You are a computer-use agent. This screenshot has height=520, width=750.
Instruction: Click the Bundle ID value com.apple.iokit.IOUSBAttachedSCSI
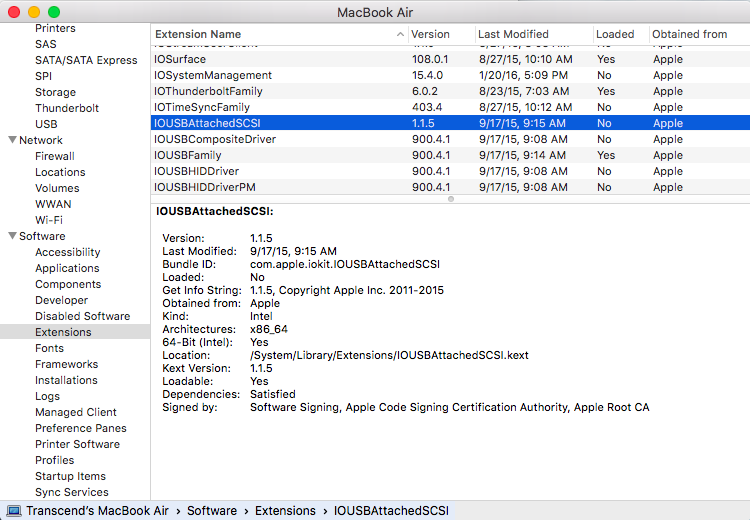click(345, 264)
